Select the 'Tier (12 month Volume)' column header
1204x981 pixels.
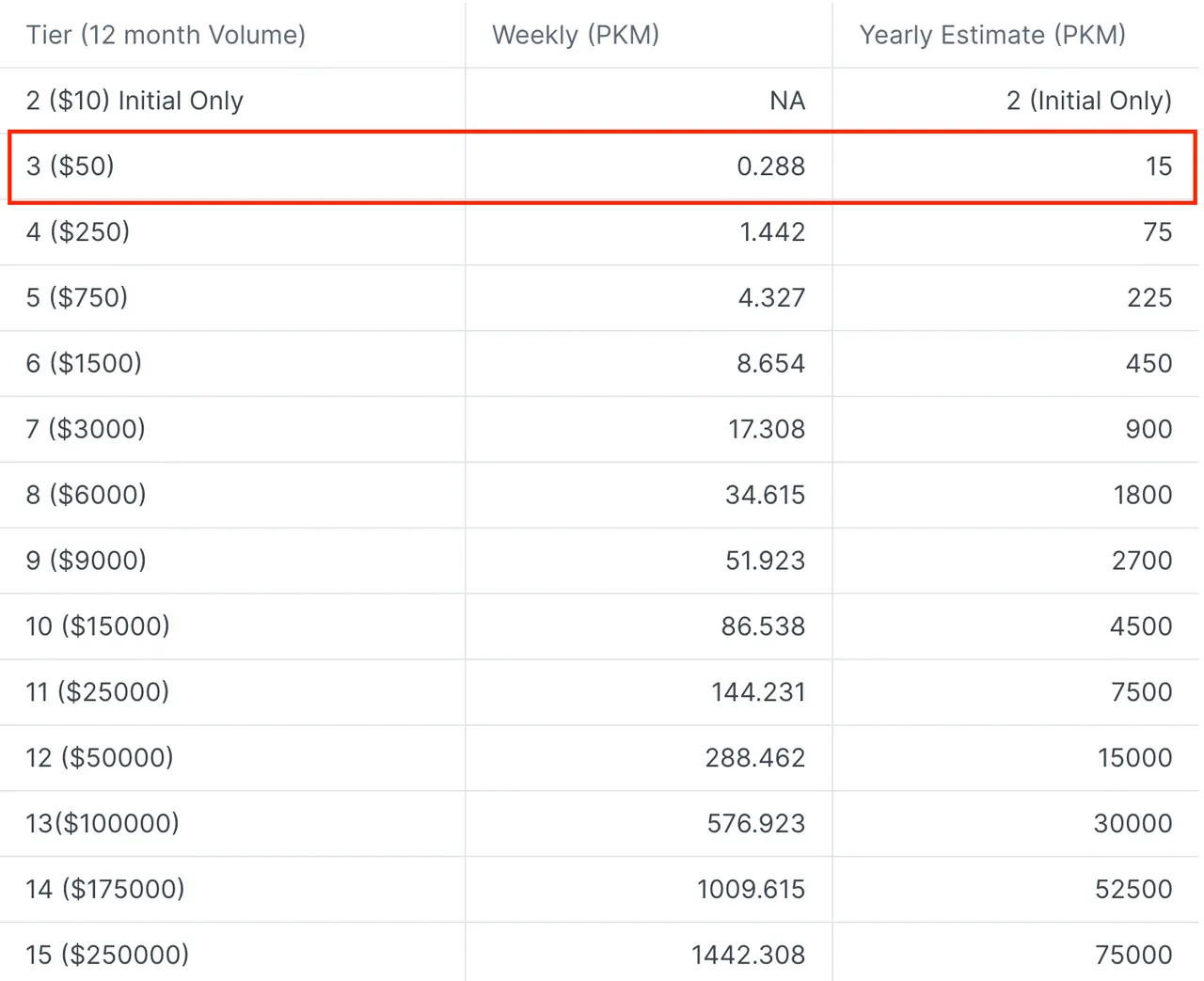(x=166, y=35)
